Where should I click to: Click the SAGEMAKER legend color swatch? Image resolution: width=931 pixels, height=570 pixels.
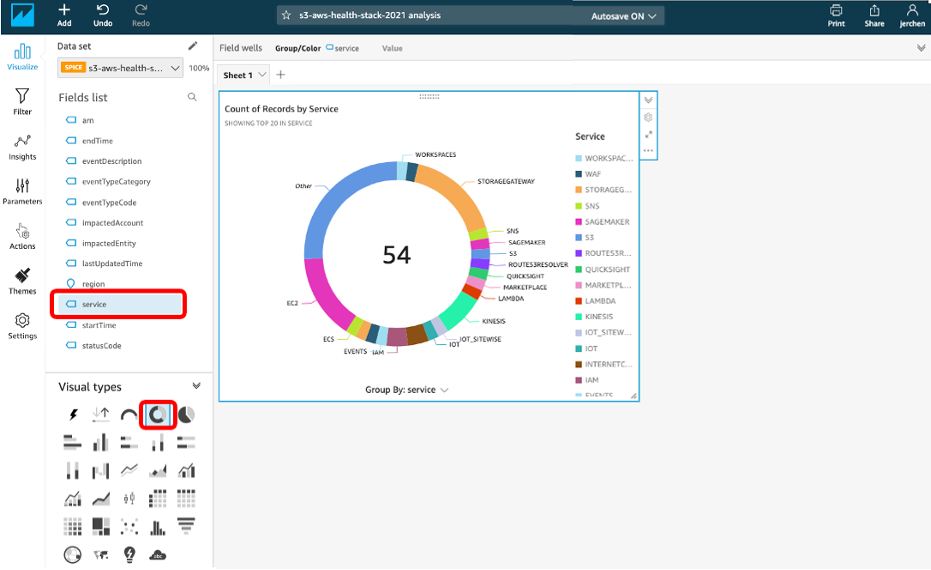pyautogui.click(x=578, y=221)
